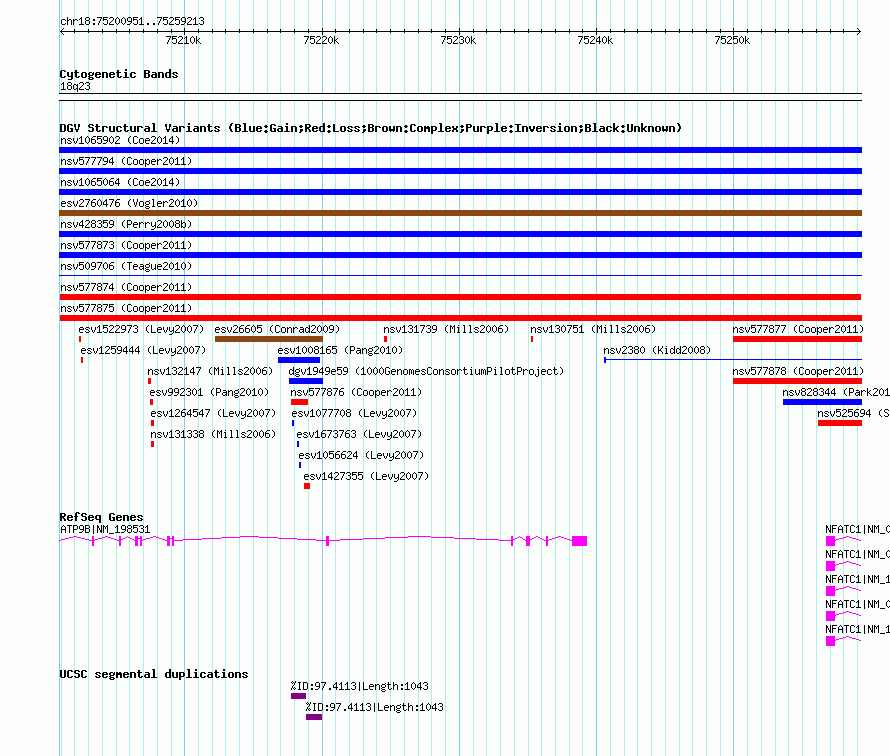Click the nsv1065064 (Coe2014) label
This screenshot has height=756, width=890.
120,182
